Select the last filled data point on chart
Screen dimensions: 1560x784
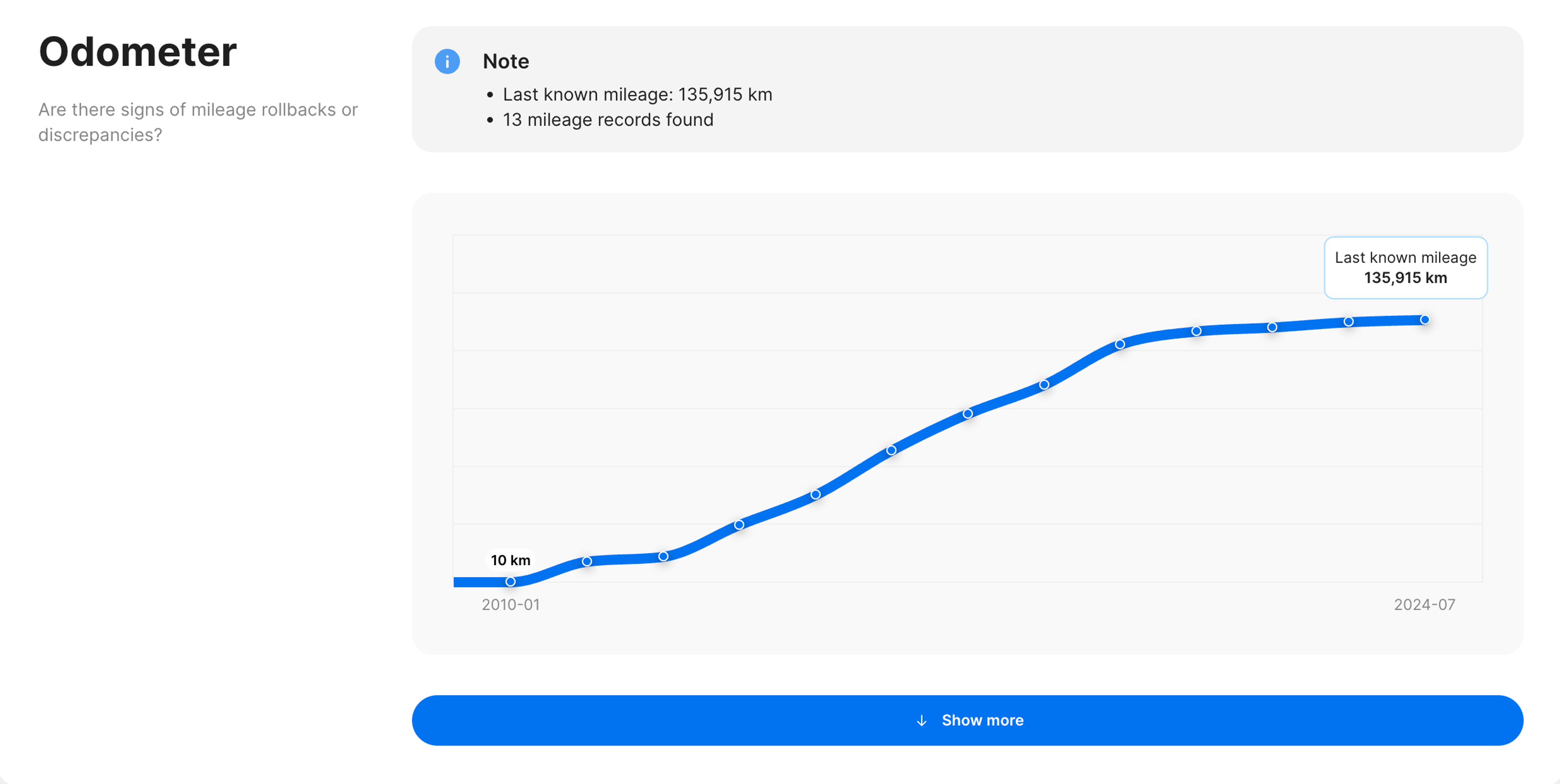click(1424, 320)
